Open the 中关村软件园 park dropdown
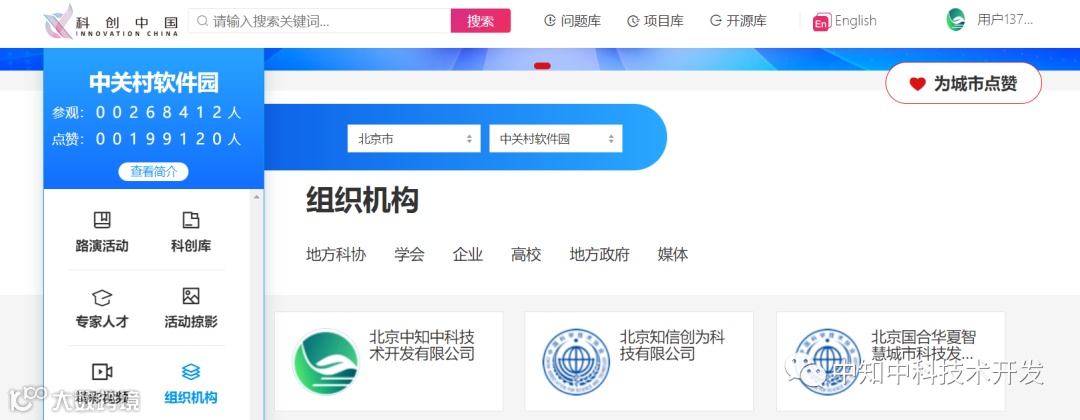 [x=556, y=138]
